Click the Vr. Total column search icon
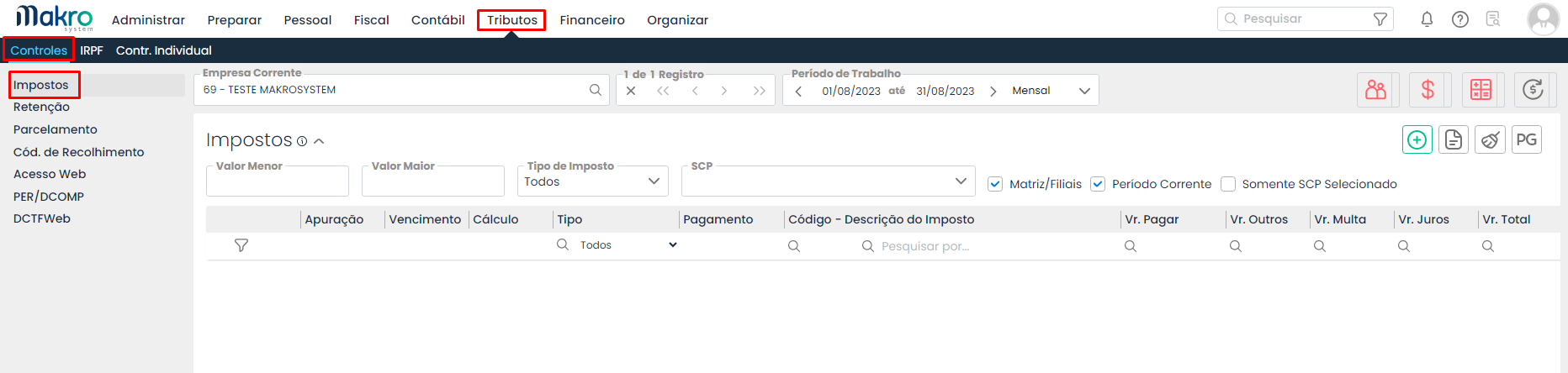1568x373 pixels. (1488, 246)
